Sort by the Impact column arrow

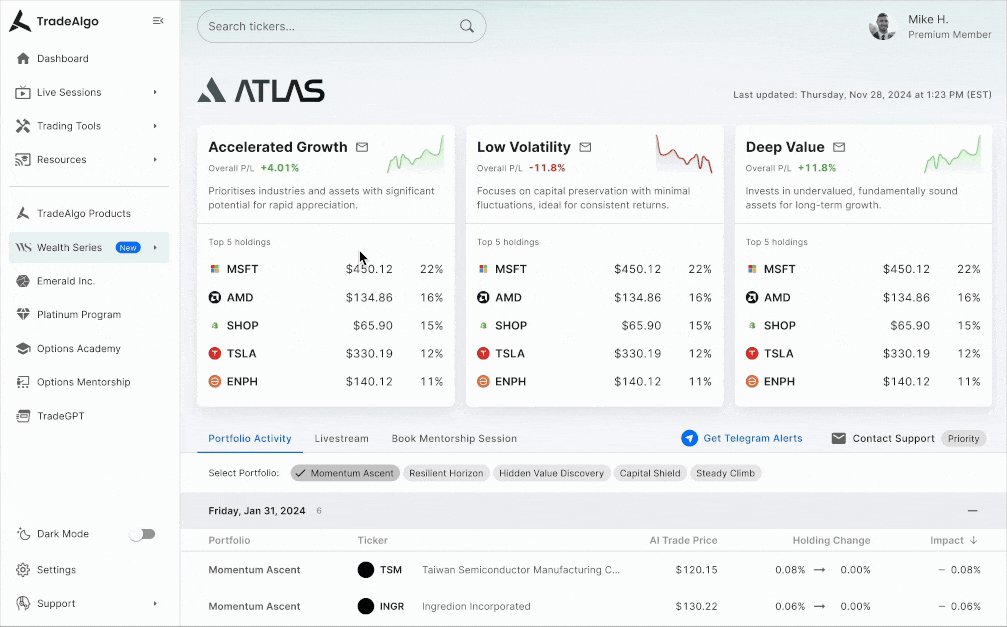click(x=974, y=540)
